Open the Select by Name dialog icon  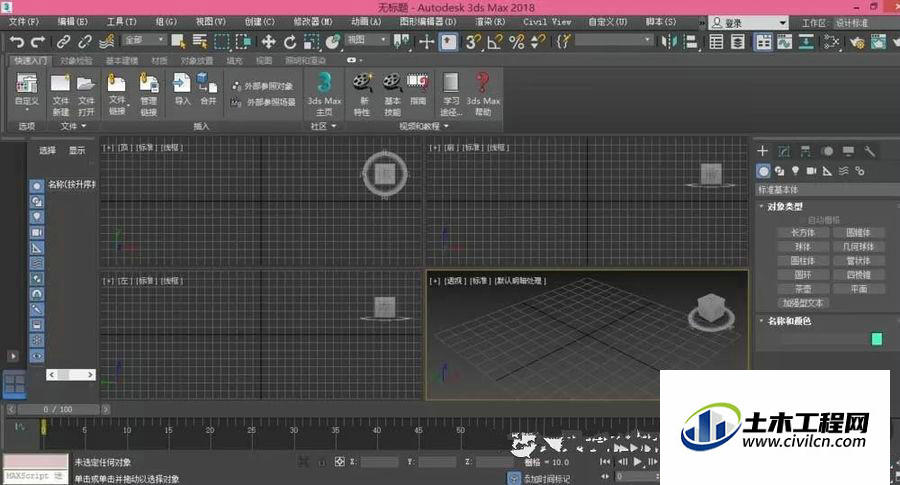pyautogui.click(x=200, y=42)
